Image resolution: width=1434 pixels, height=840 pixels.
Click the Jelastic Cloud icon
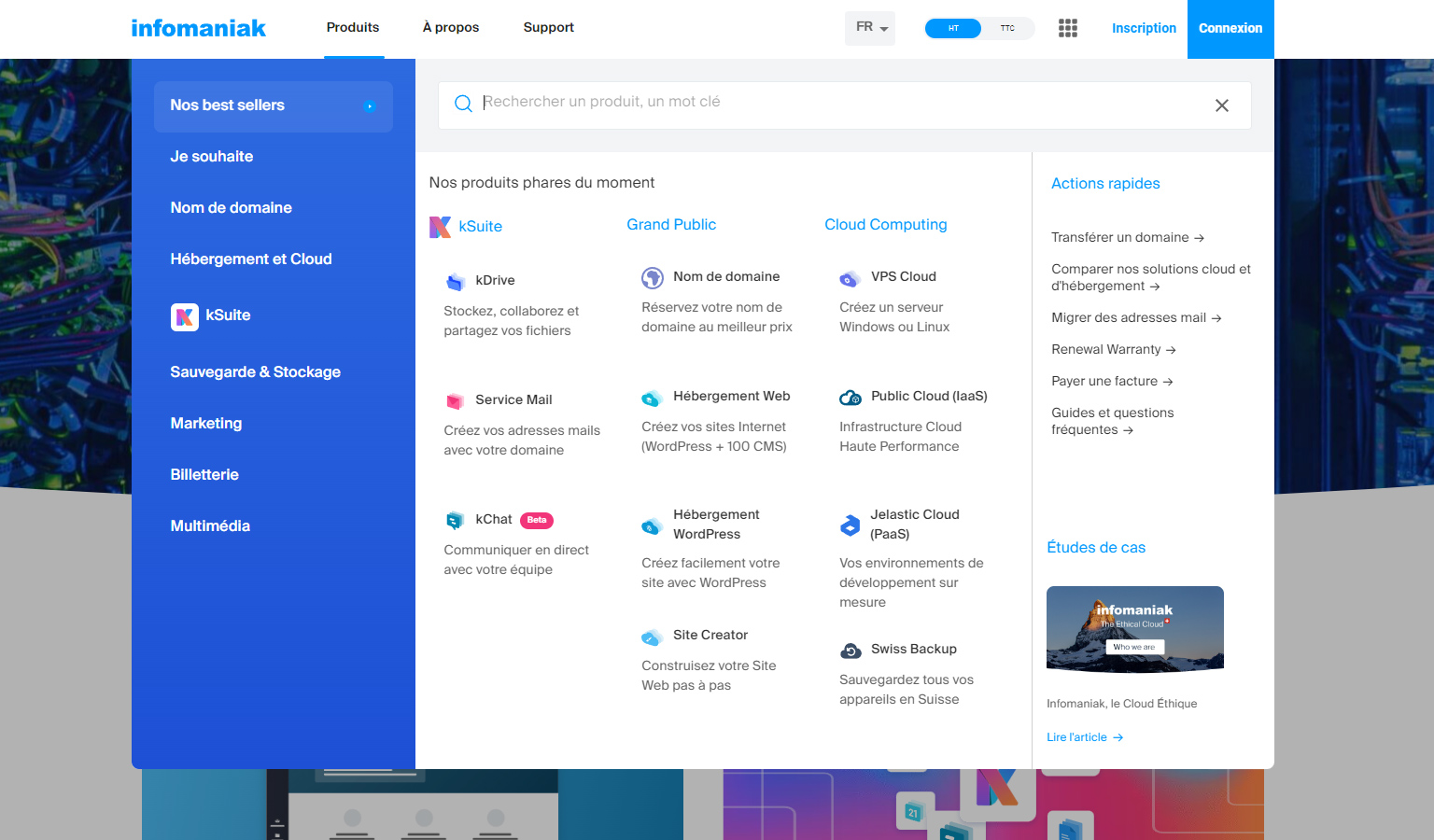(x=850, y=525)
